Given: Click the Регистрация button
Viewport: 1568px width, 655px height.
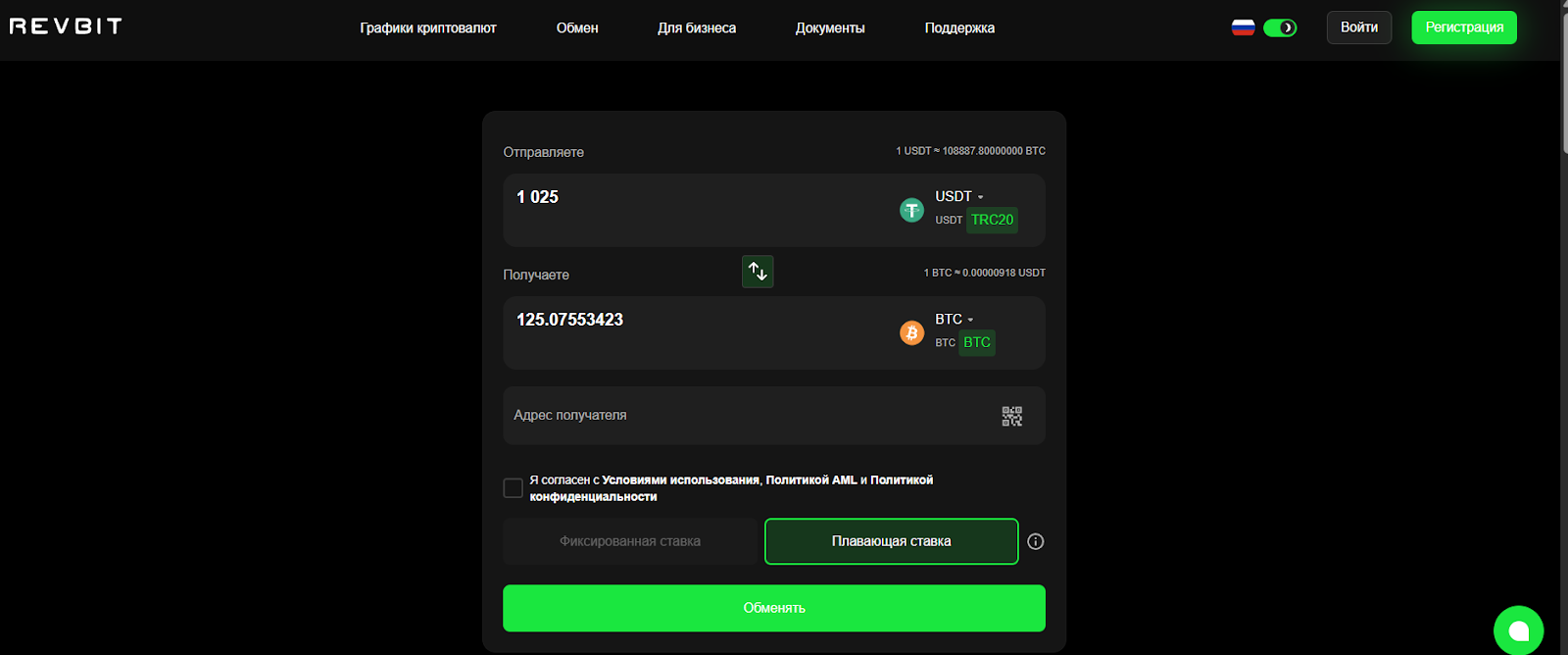Looking at the screenshot, I should tap(1464, 27).
